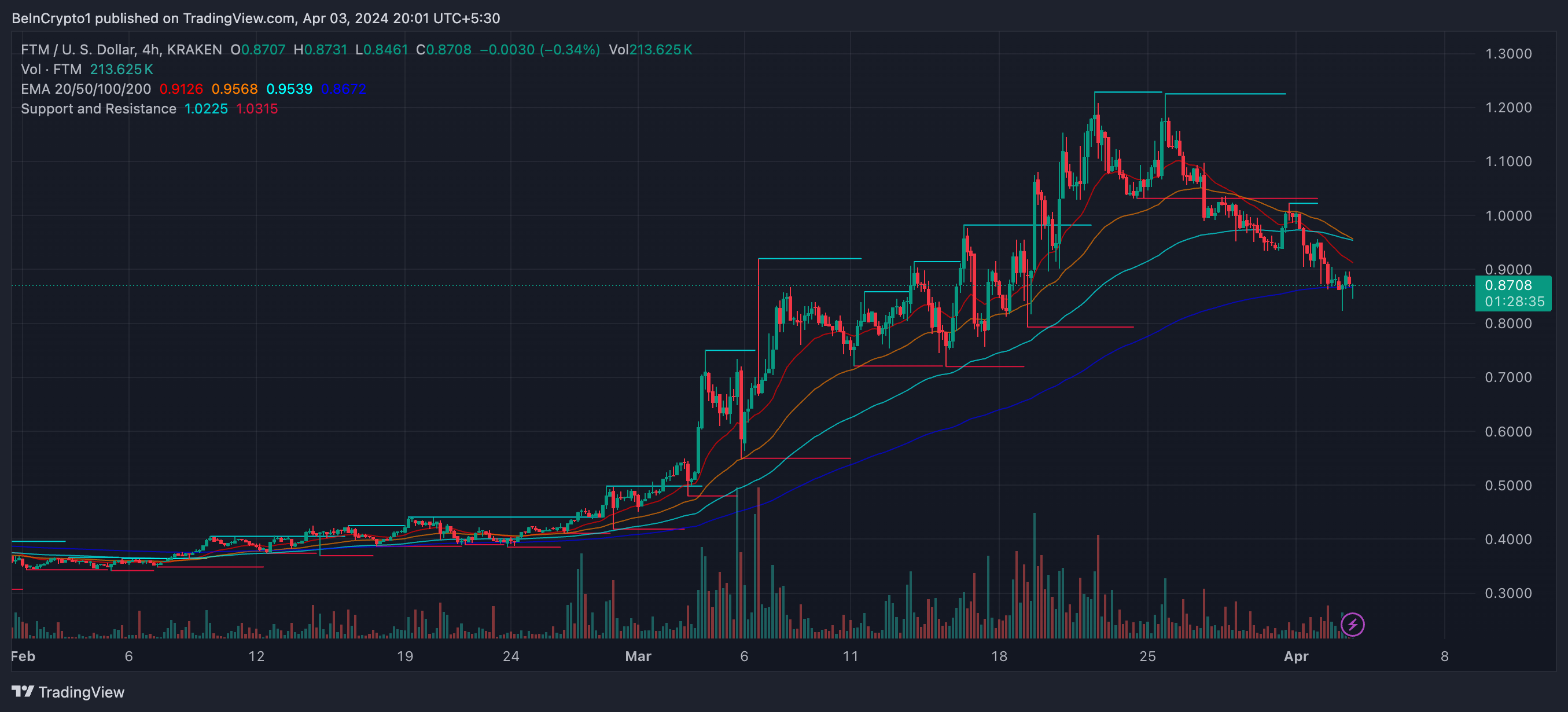Click the TradingView brand text link
1568x712 pixels.
click(x=81, y=692)
